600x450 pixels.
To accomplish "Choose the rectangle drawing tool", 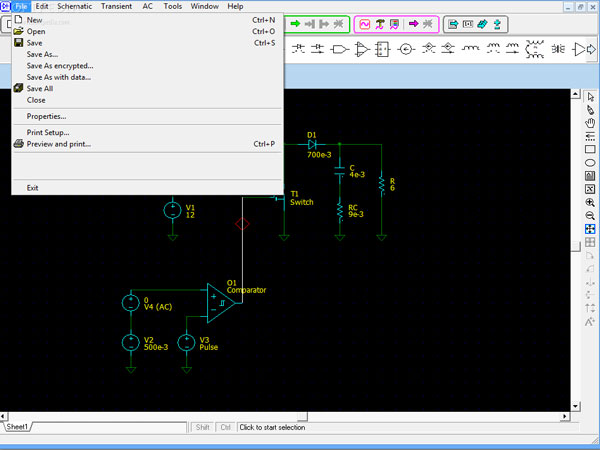I will (590, 149).
